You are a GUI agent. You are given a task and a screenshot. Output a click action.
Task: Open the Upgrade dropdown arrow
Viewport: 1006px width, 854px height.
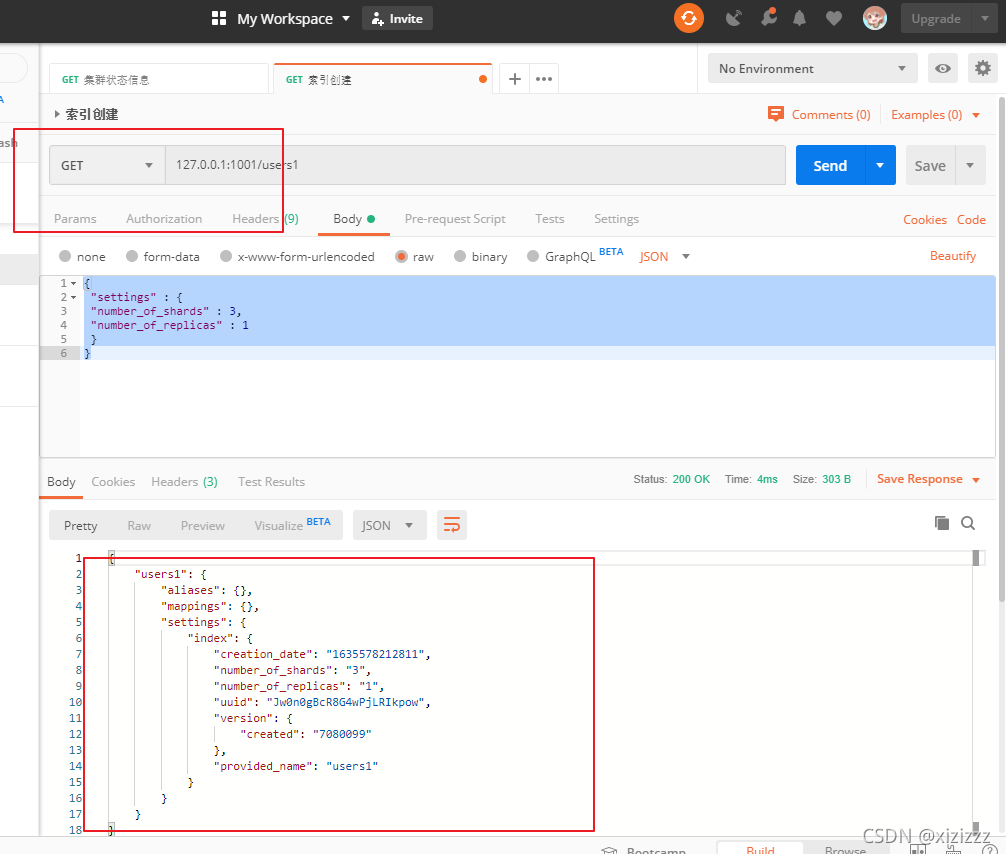coord(985,19)
